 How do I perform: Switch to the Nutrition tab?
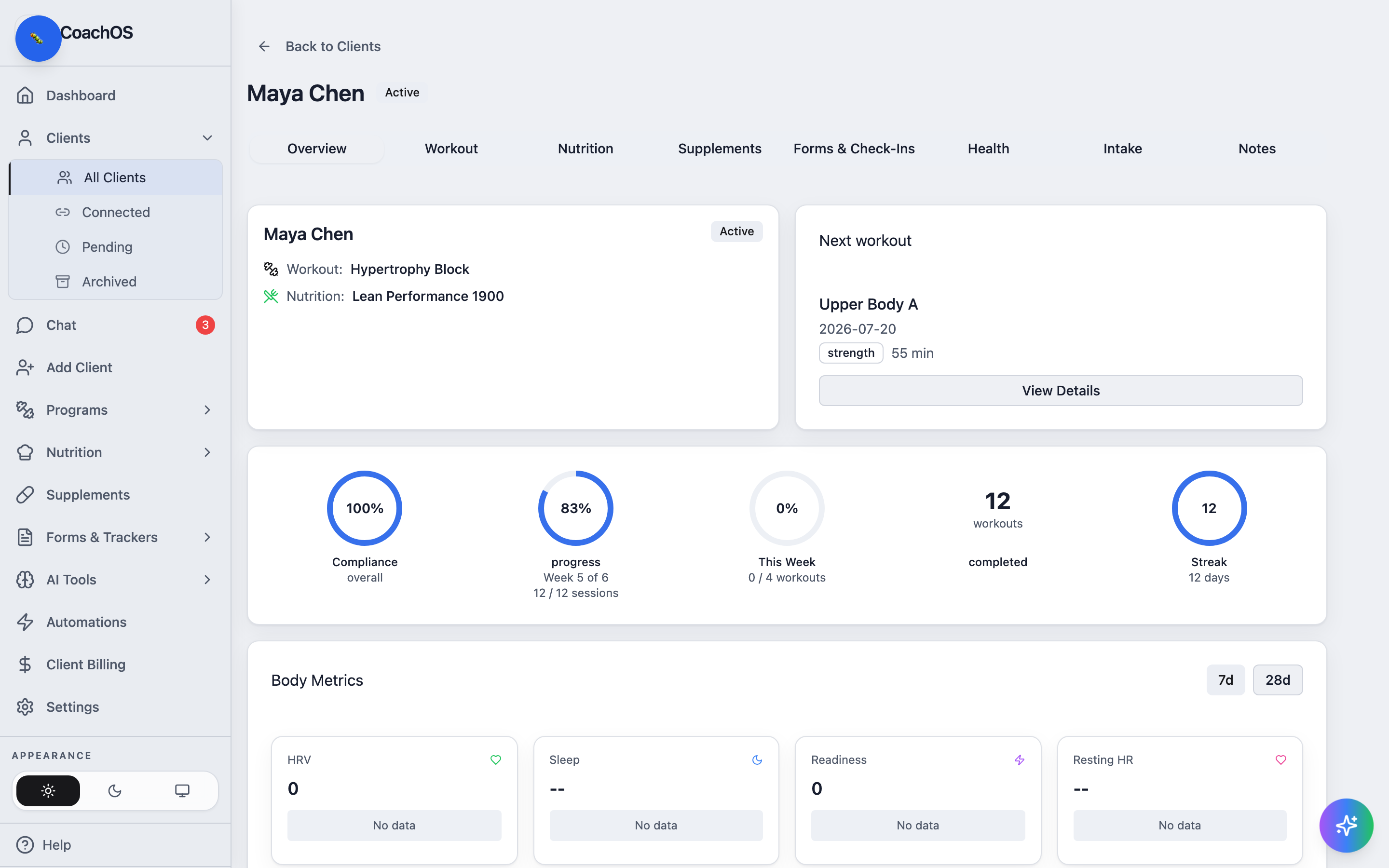[x=586, y=149]
